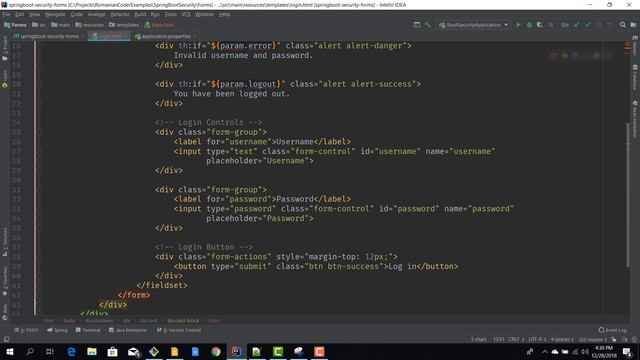The width and height of the screenshot is (640, 360).
Task: Click the red error stripe indicator top right
Action: [x=627, y=44]
